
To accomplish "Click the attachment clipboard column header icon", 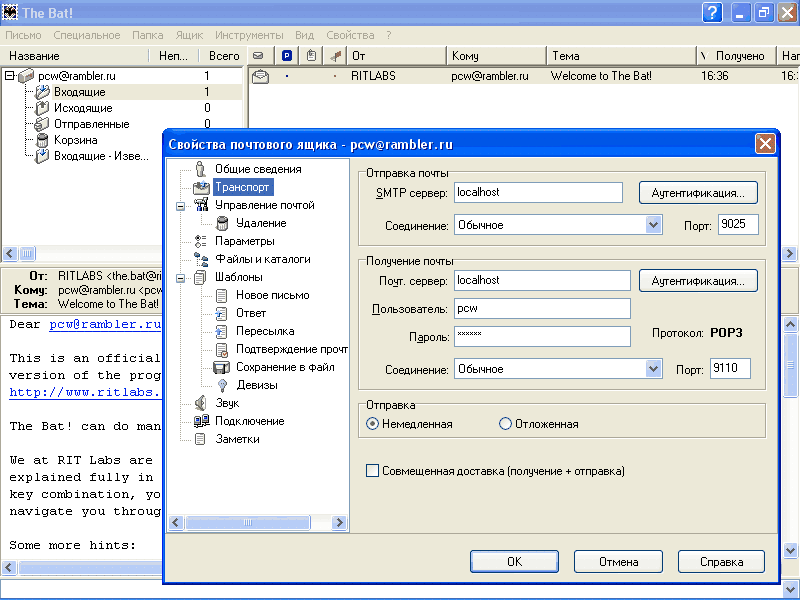I will point(311,55).
